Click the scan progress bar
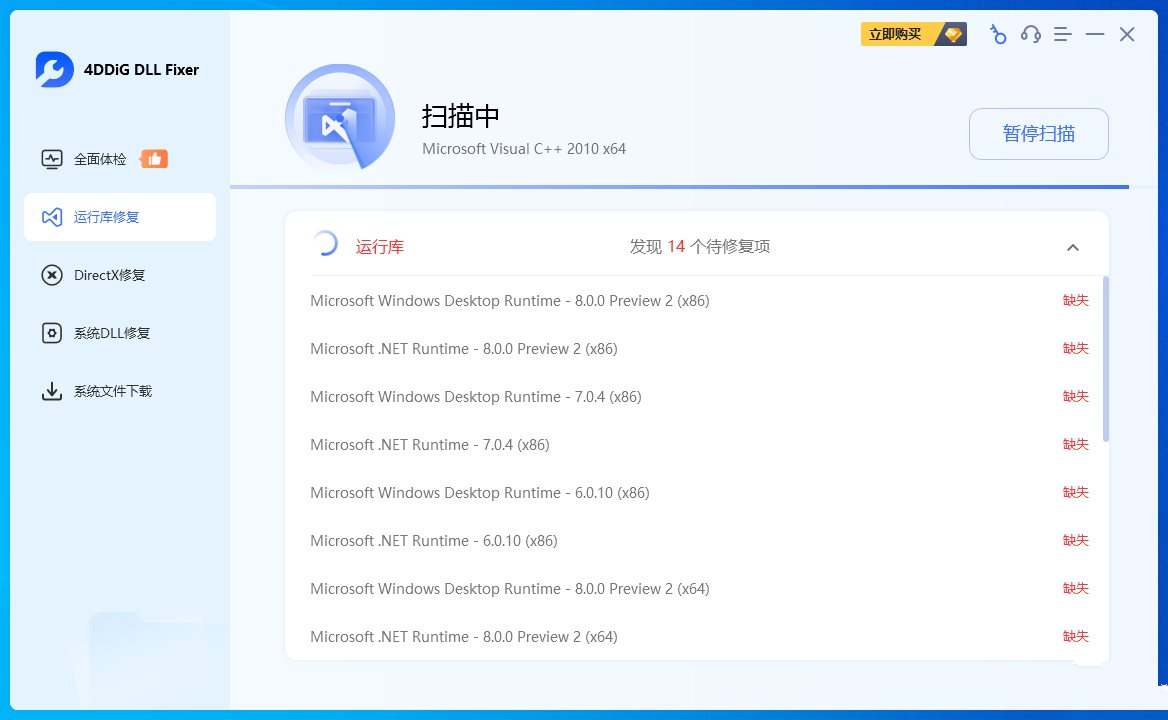This screenshot has width=1168, height=720. point(679,187)
